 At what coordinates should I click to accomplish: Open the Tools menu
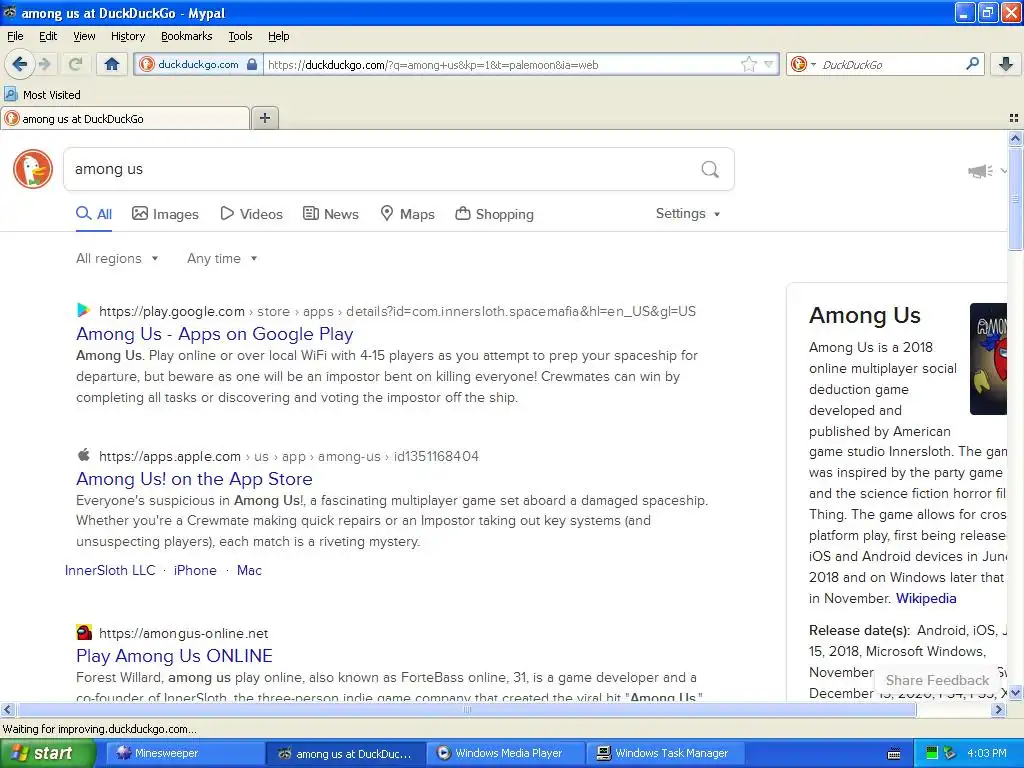pyautogui.click(x=240, y=36)
